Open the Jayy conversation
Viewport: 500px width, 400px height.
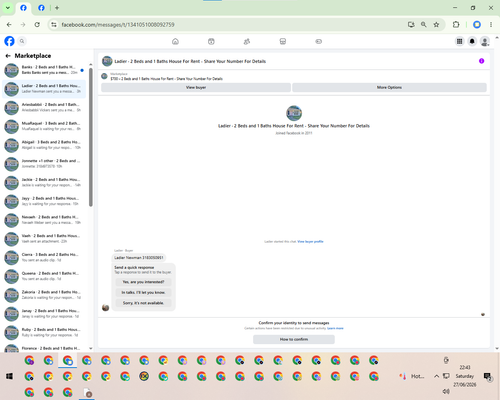[44, 201]
